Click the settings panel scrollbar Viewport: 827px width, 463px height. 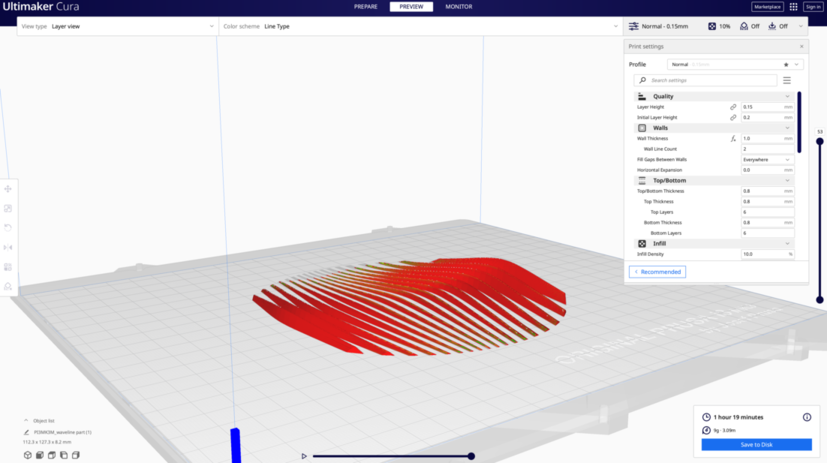pyautogui.click(x=800, y=122)
